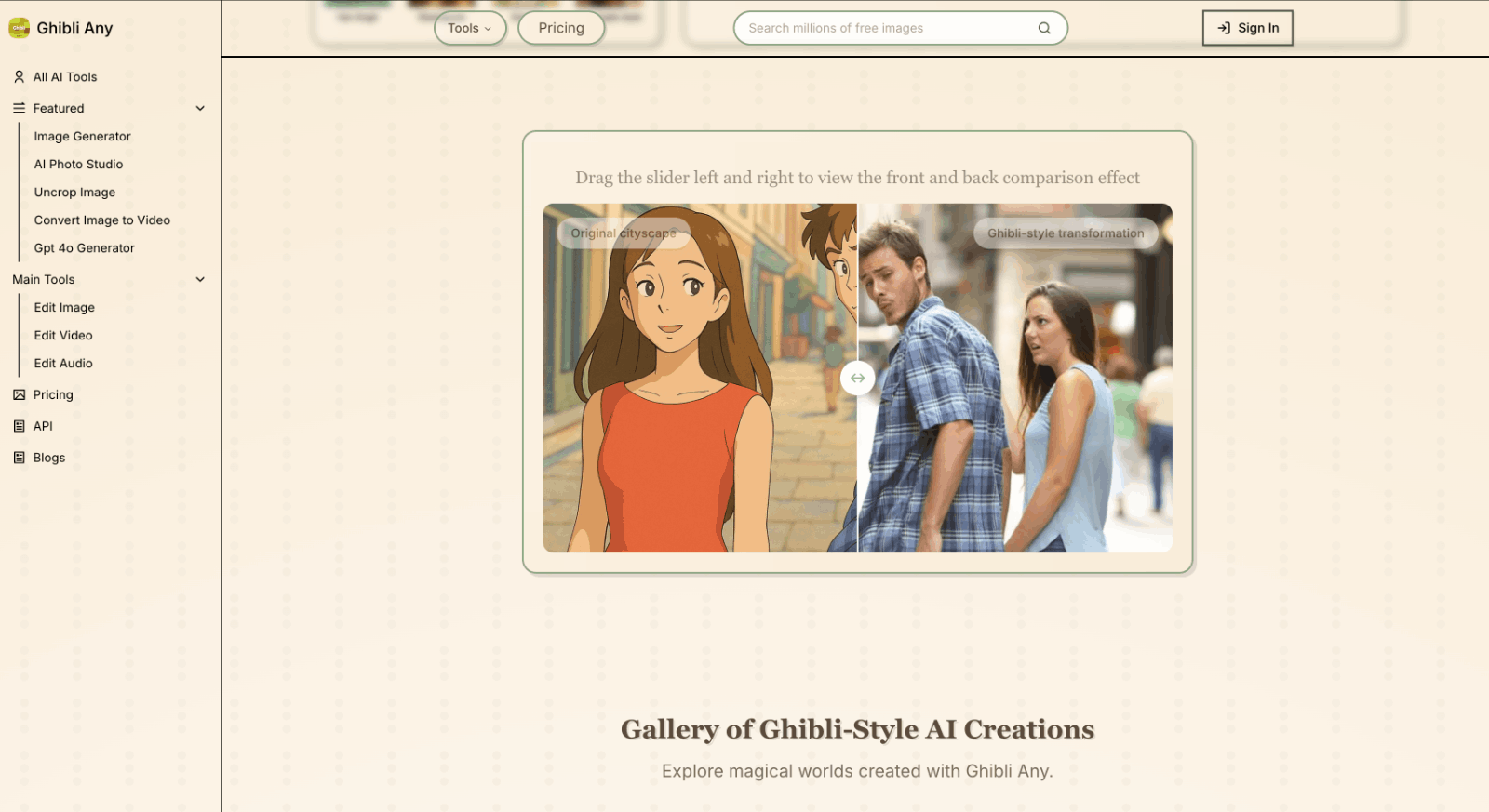Open Gpt 4o Generator

(x=85, y=248)
